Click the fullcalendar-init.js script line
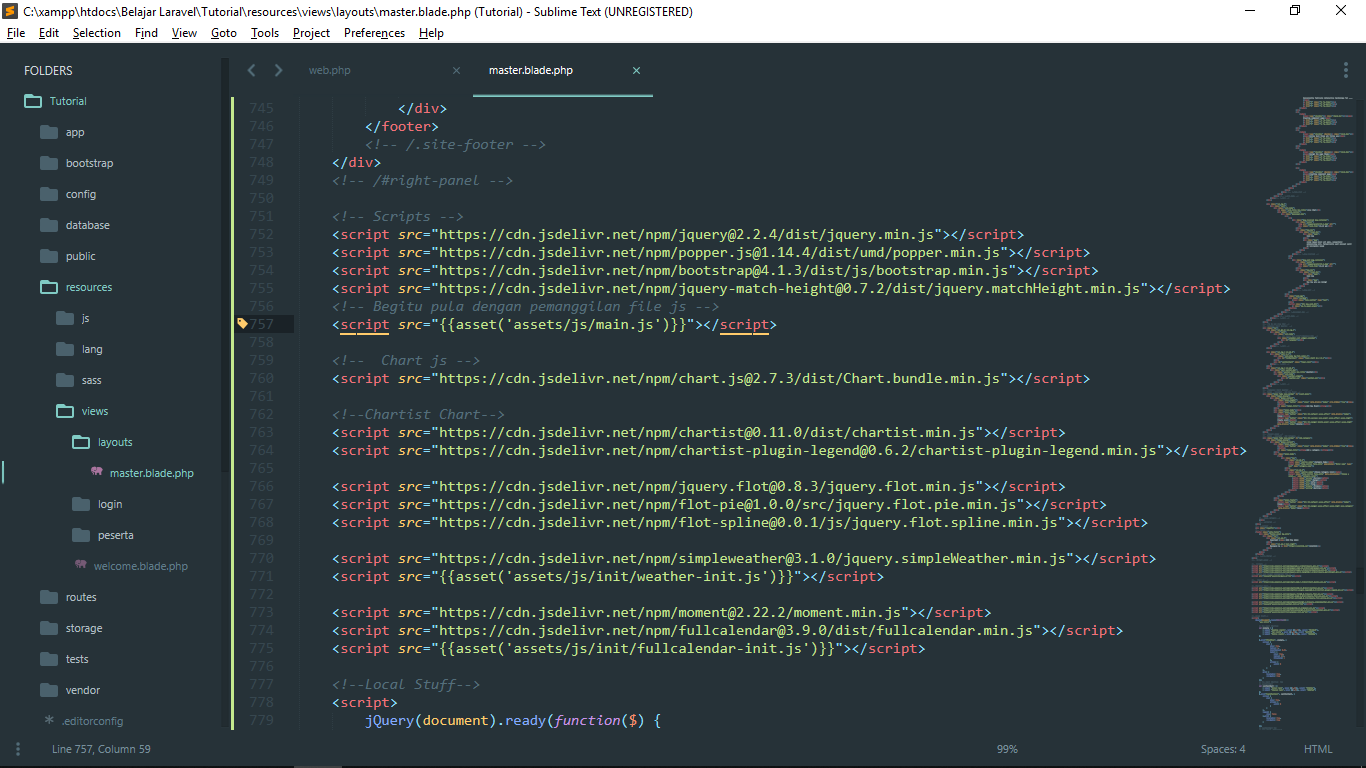 pos(628,648)
